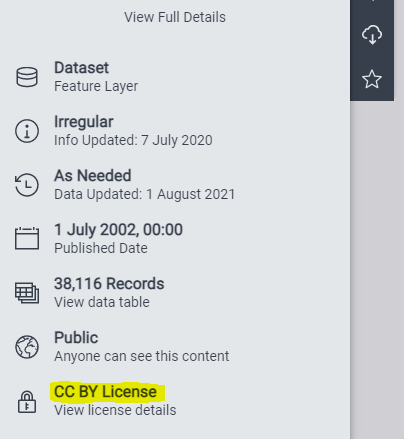Select the CC BY License heading
Image resolution: width=404 pixels, height=439 pixels.
[105, 392]
